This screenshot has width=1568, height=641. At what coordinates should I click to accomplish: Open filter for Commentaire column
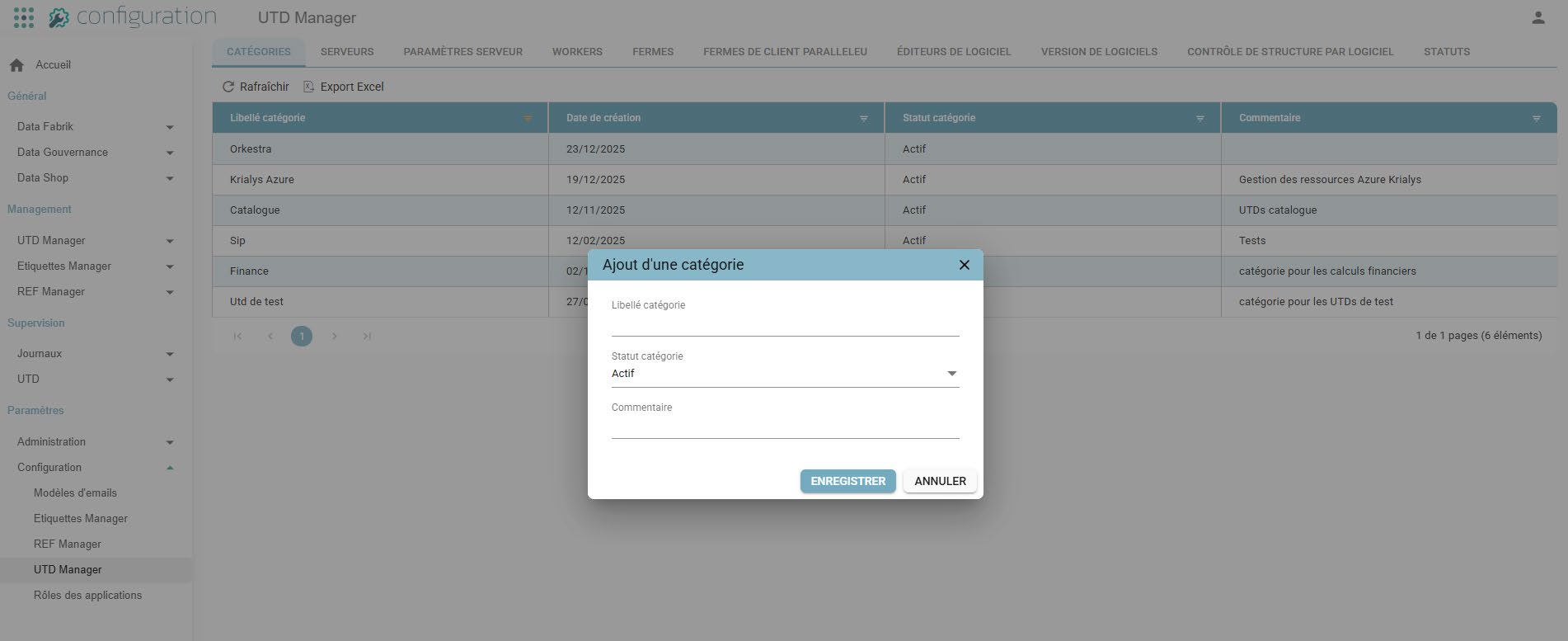[x=1537, y=119]
